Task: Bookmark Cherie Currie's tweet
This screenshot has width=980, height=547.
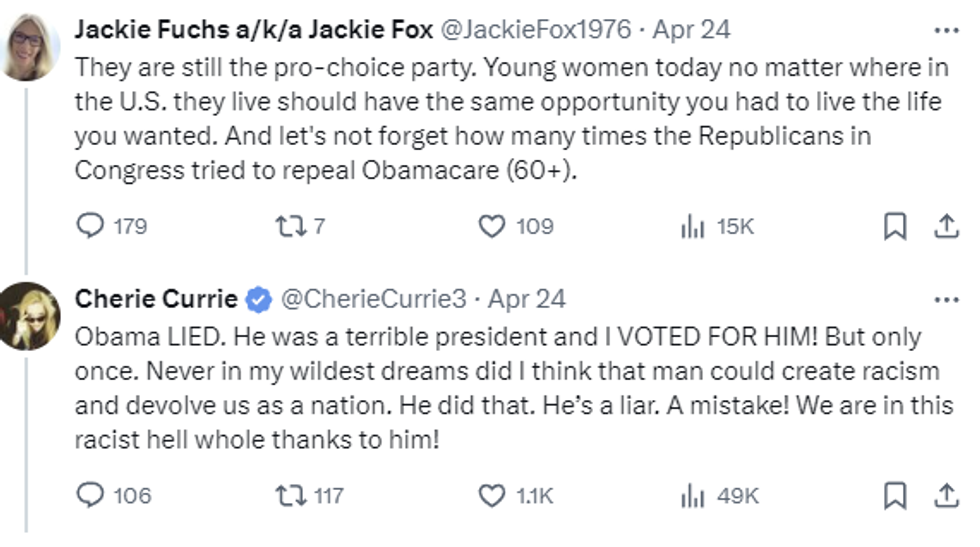Action: [x=895, y=495]
